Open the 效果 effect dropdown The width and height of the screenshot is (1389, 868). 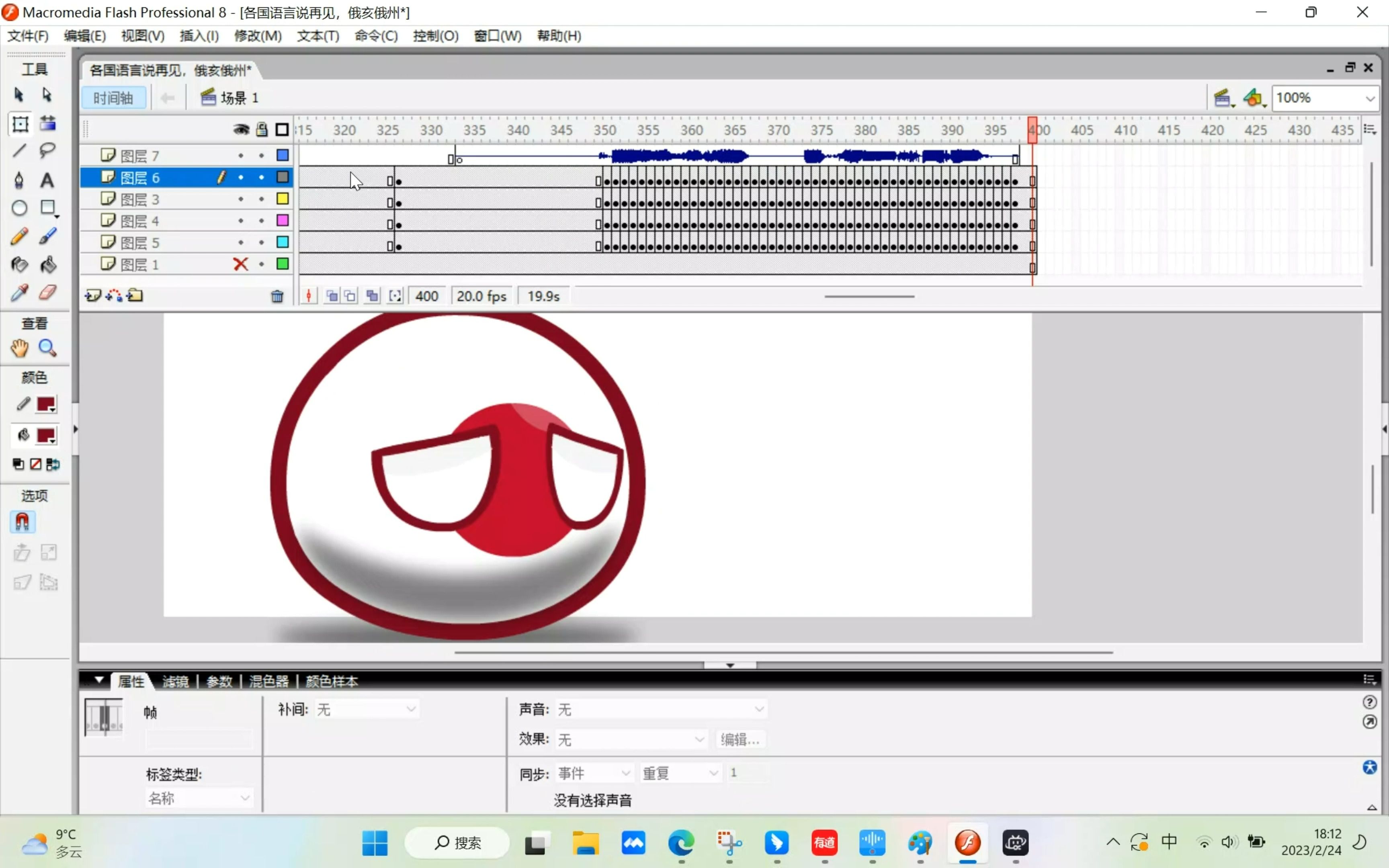631,739
